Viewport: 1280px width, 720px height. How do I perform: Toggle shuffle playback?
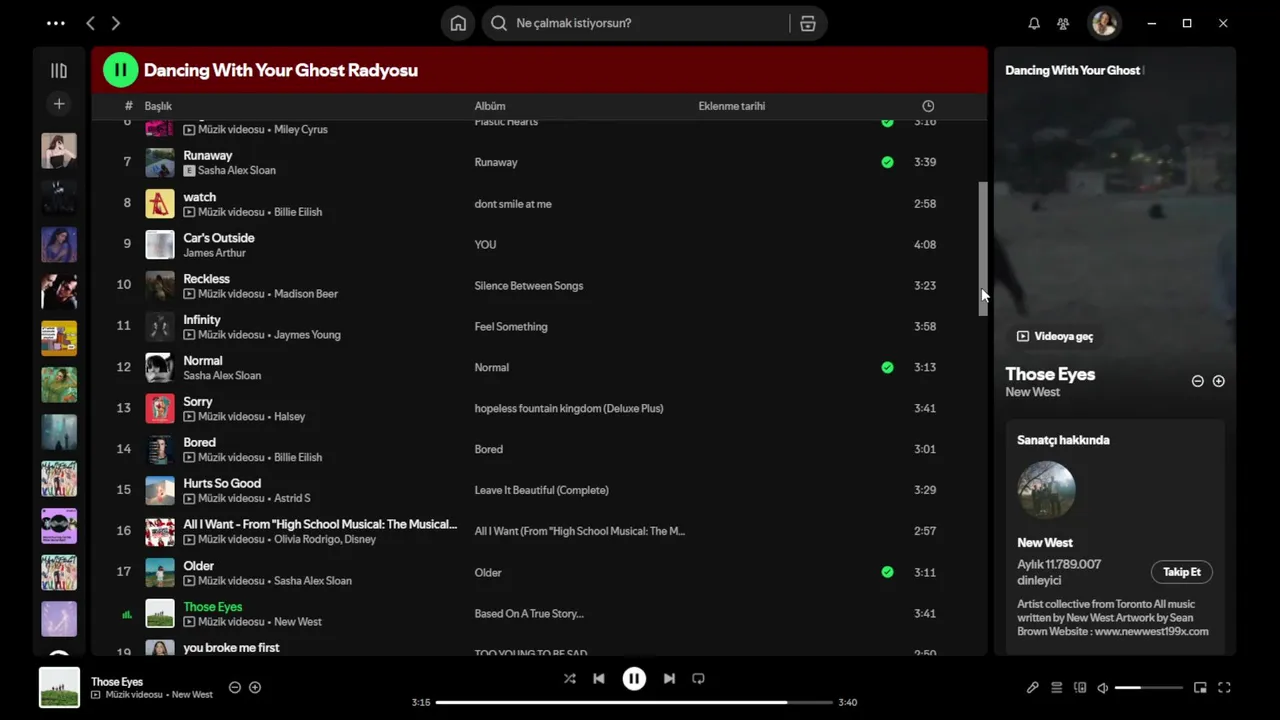(569, 678)
